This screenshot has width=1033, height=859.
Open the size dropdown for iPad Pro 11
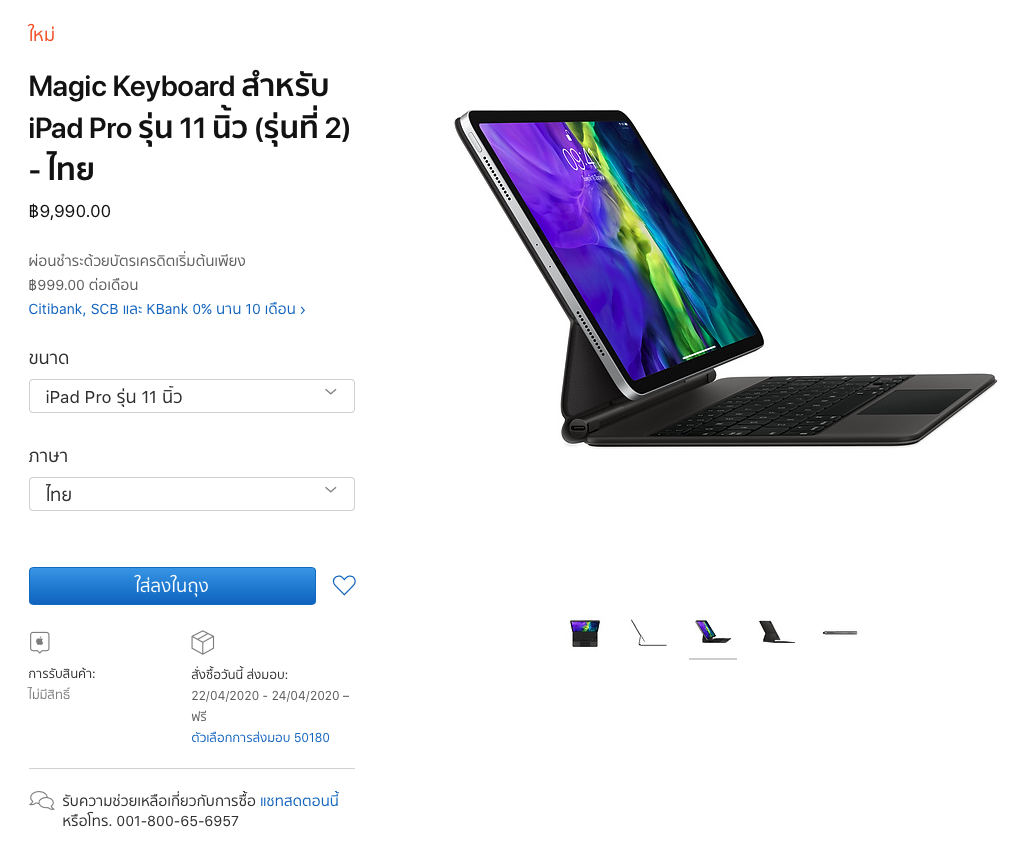pyautogui.click(x=192, y=396)
